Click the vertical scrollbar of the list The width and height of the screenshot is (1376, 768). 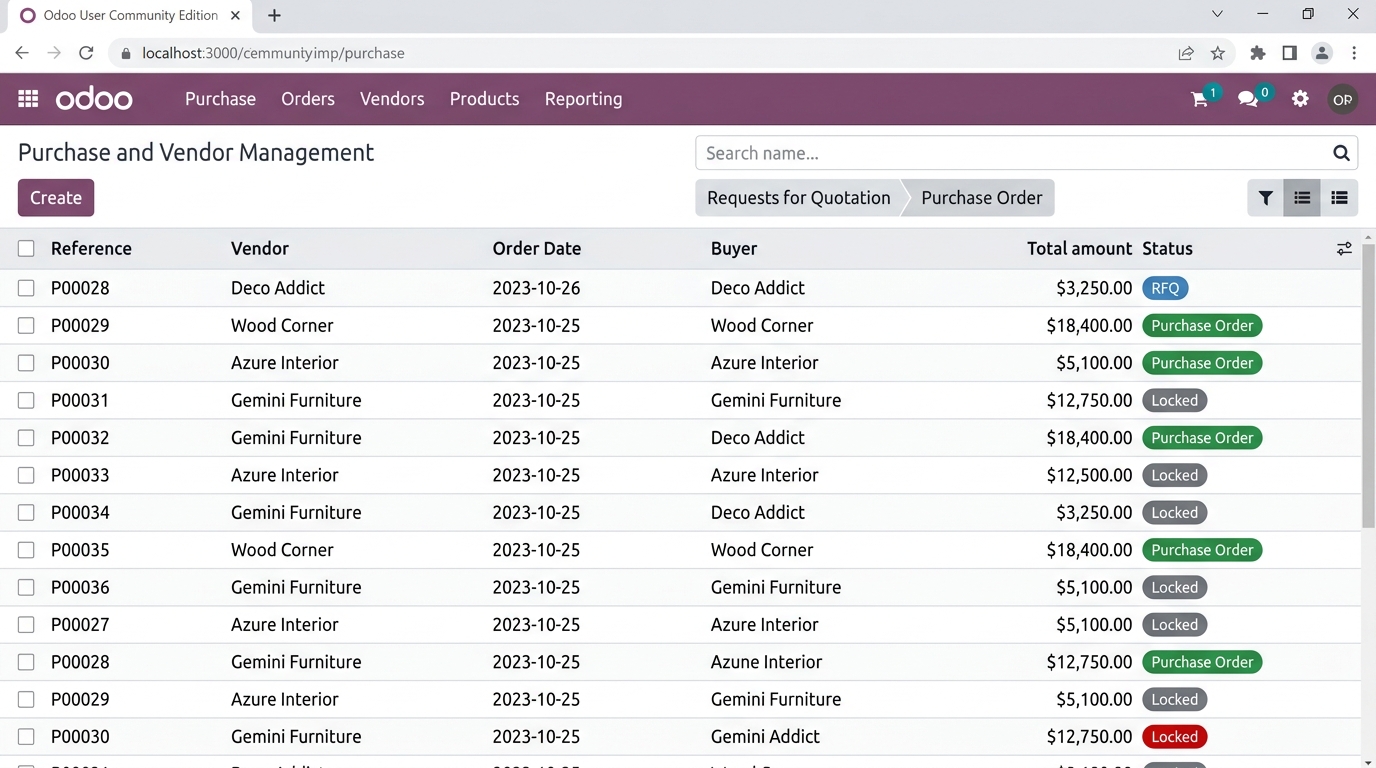[x=1369, y=385]
